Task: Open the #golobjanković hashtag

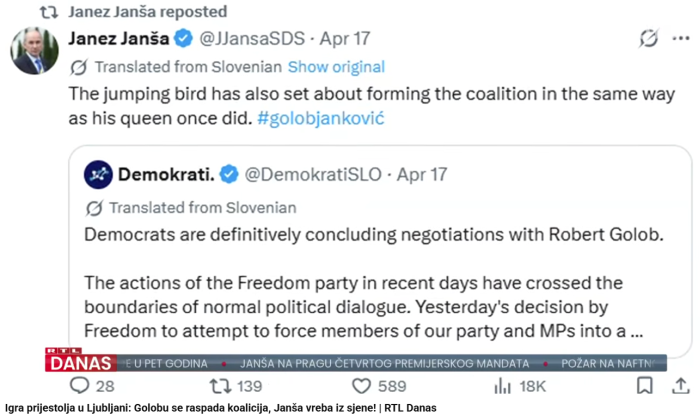Action: point(321,117)
